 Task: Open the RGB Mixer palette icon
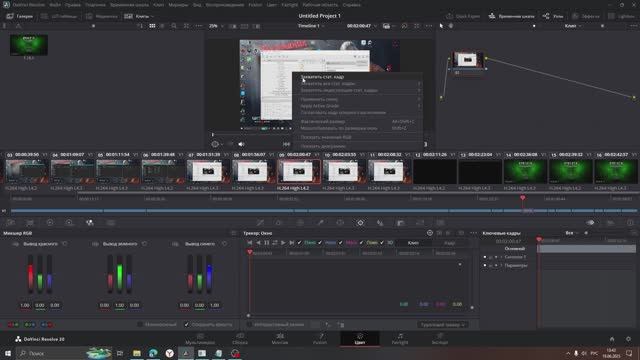tap(90, 222)
